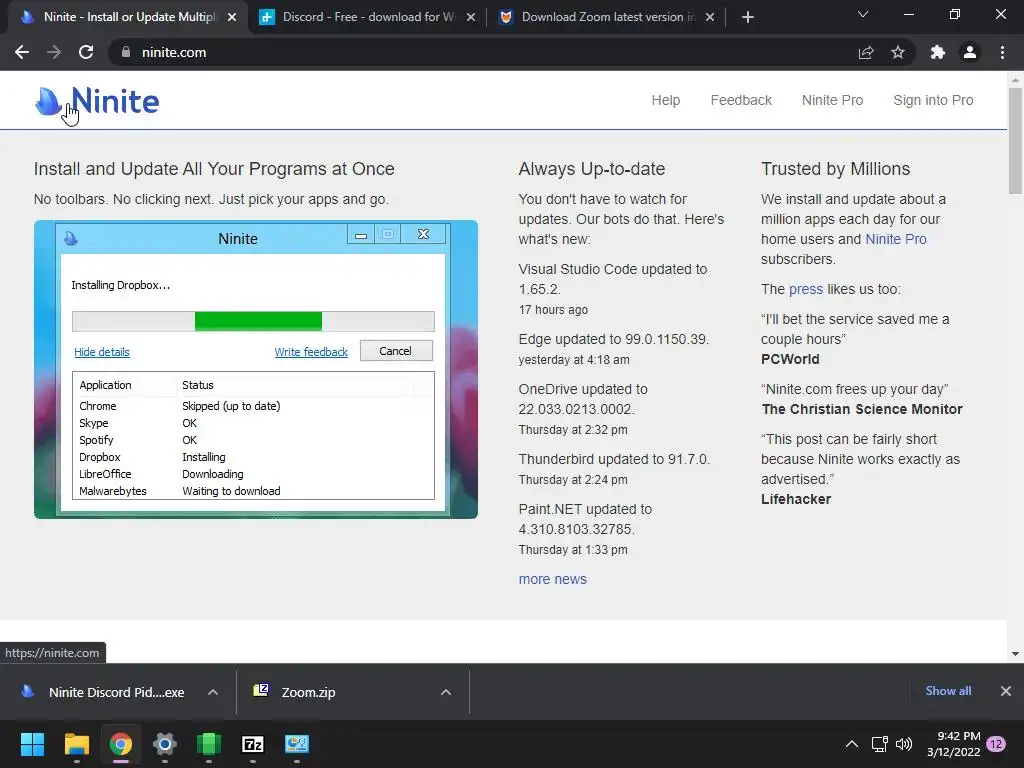
Task: Click the scrollbar down arrow
Action: pos(1015,654)
